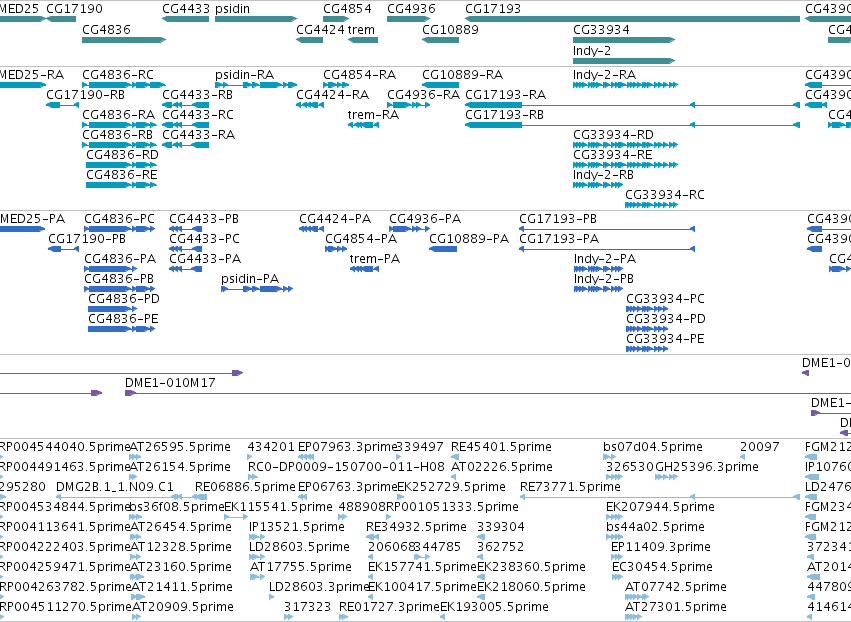Click the CG4836-PE protein label
Screen dimensions: 851x622
(123, 319)
